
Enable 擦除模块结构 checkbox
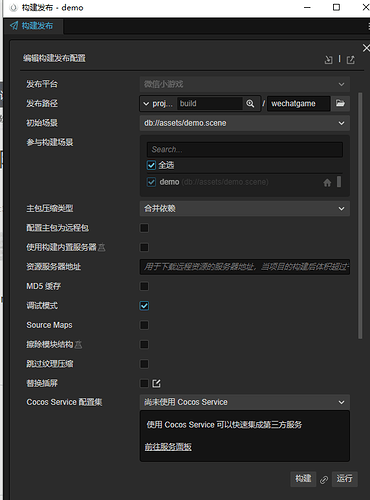pyautogui.click(x=144, y=344)
